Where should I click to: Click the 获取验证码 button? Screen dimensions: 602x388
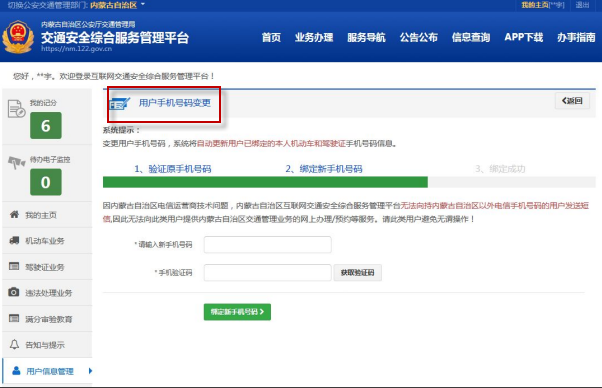[357, 272]
